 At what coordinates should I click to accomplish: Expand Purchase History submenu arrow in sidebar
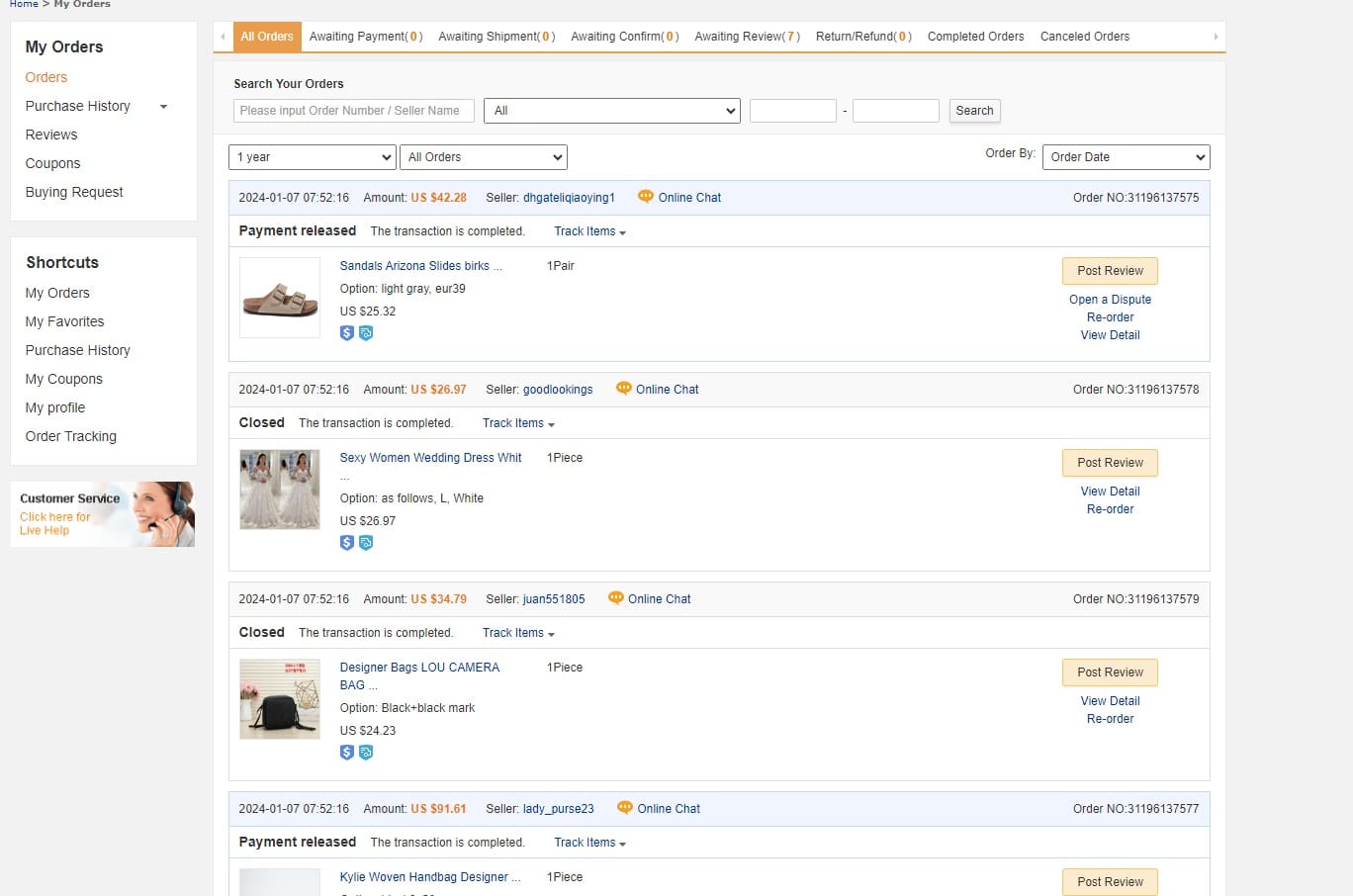pyautogui.click(x=163, y=107)
